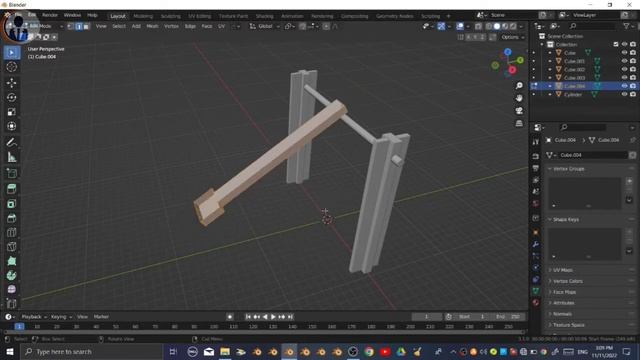Image resolution: width=640 pixels, height=360 pixels.
Task: Select the Move tool
Action: pos(11,83)
